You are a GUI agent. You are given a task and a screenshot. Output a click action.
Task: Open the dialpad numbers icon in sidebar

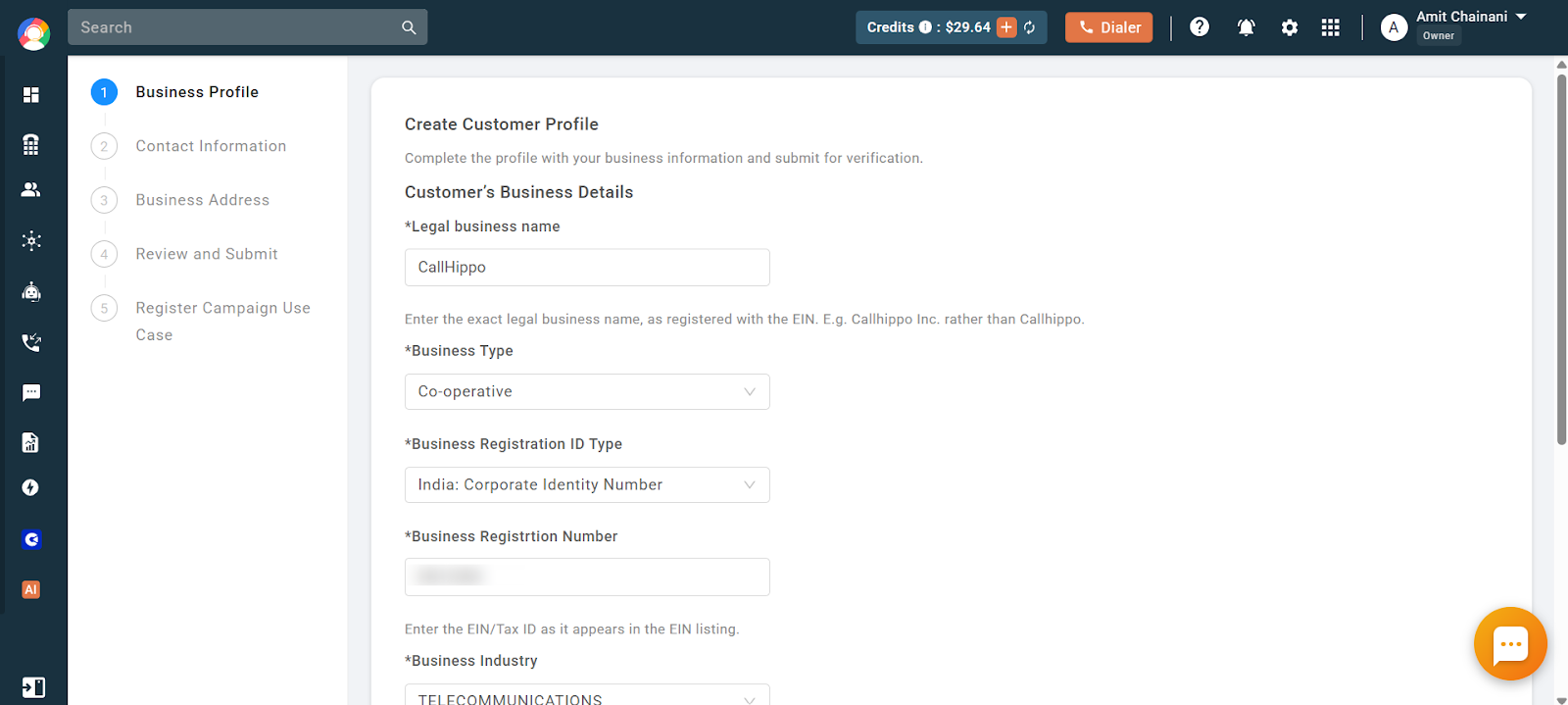pyautogui.click(x=31, y=144)
